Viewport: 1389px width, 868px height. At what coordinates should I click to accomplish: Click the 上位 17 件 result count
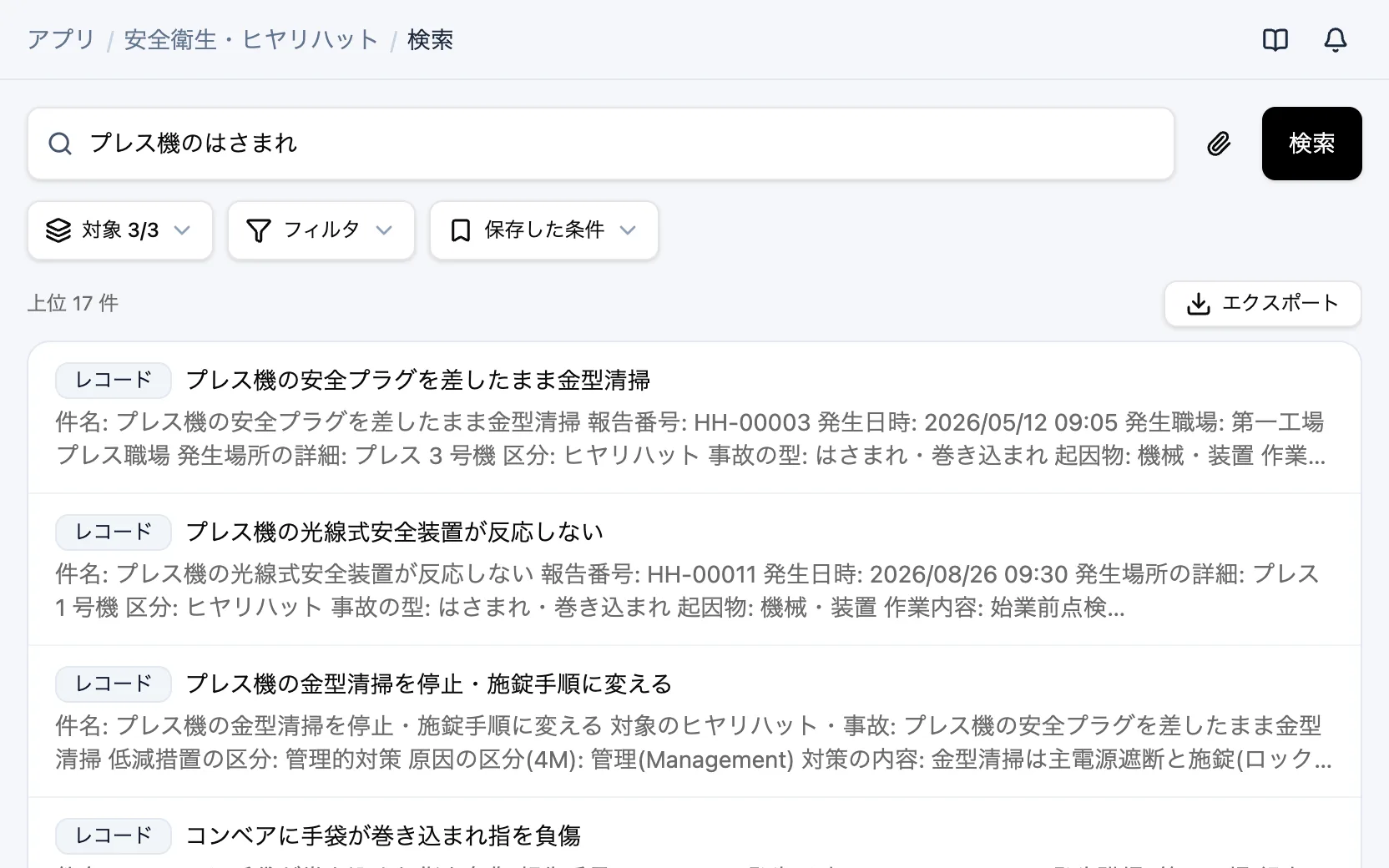pyautogui.click(x=73, y=303)
